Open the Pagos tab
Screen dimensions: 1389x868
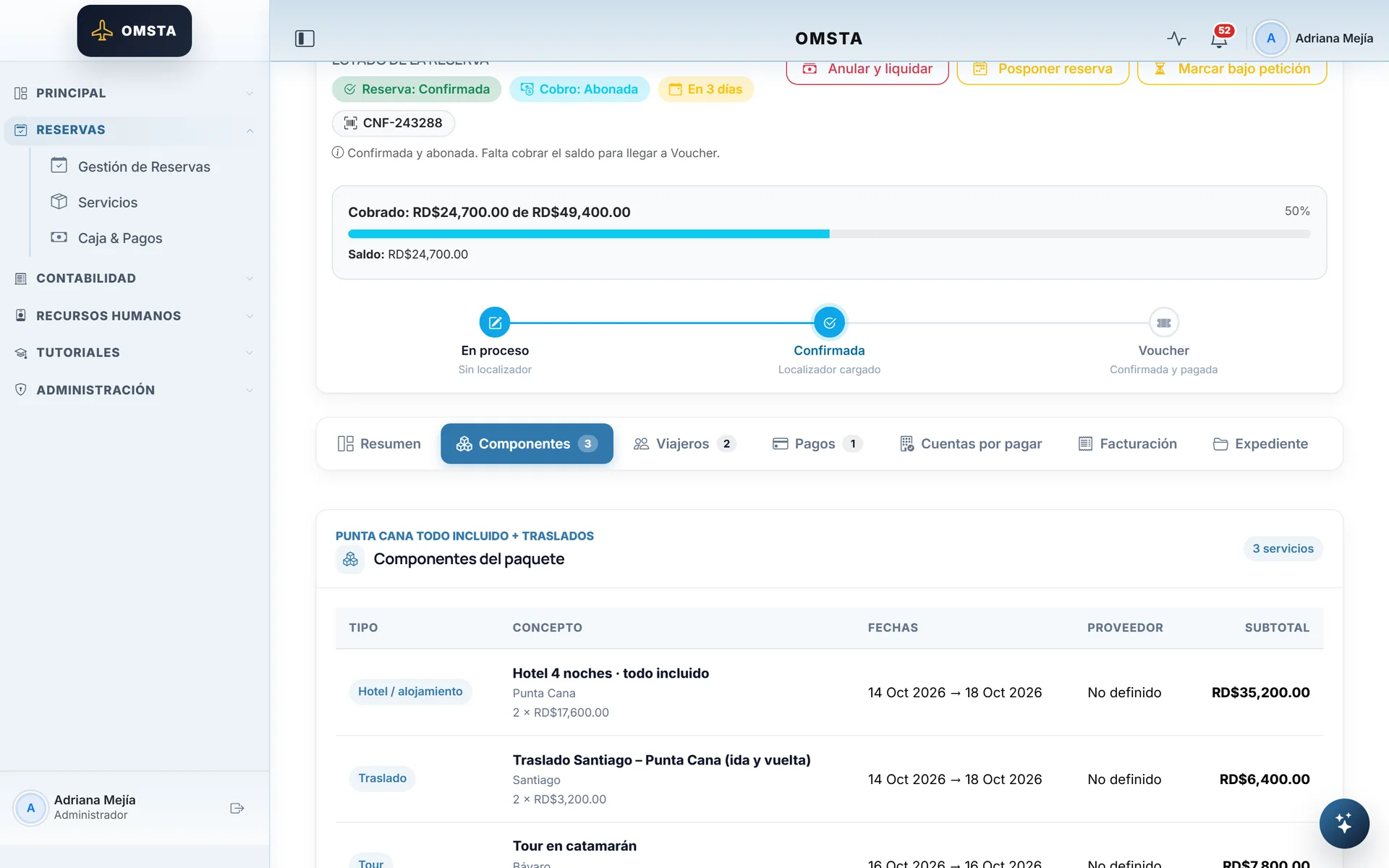pyautogui.click(x=817, y=443)
